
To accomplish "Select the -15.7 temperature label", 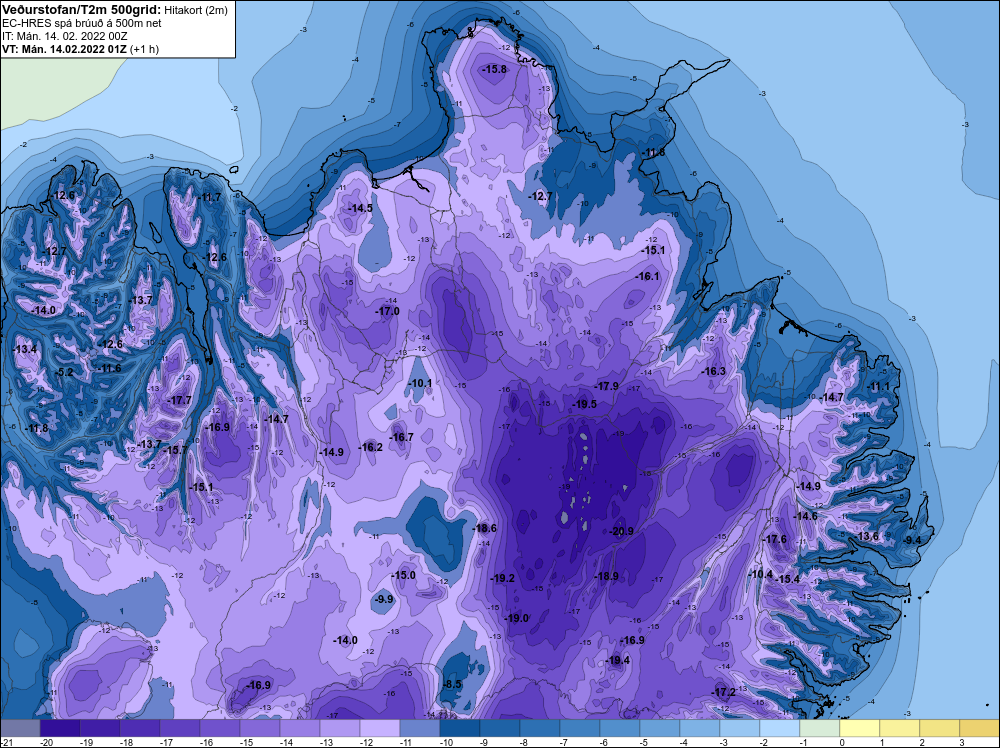I will point(175,450).
